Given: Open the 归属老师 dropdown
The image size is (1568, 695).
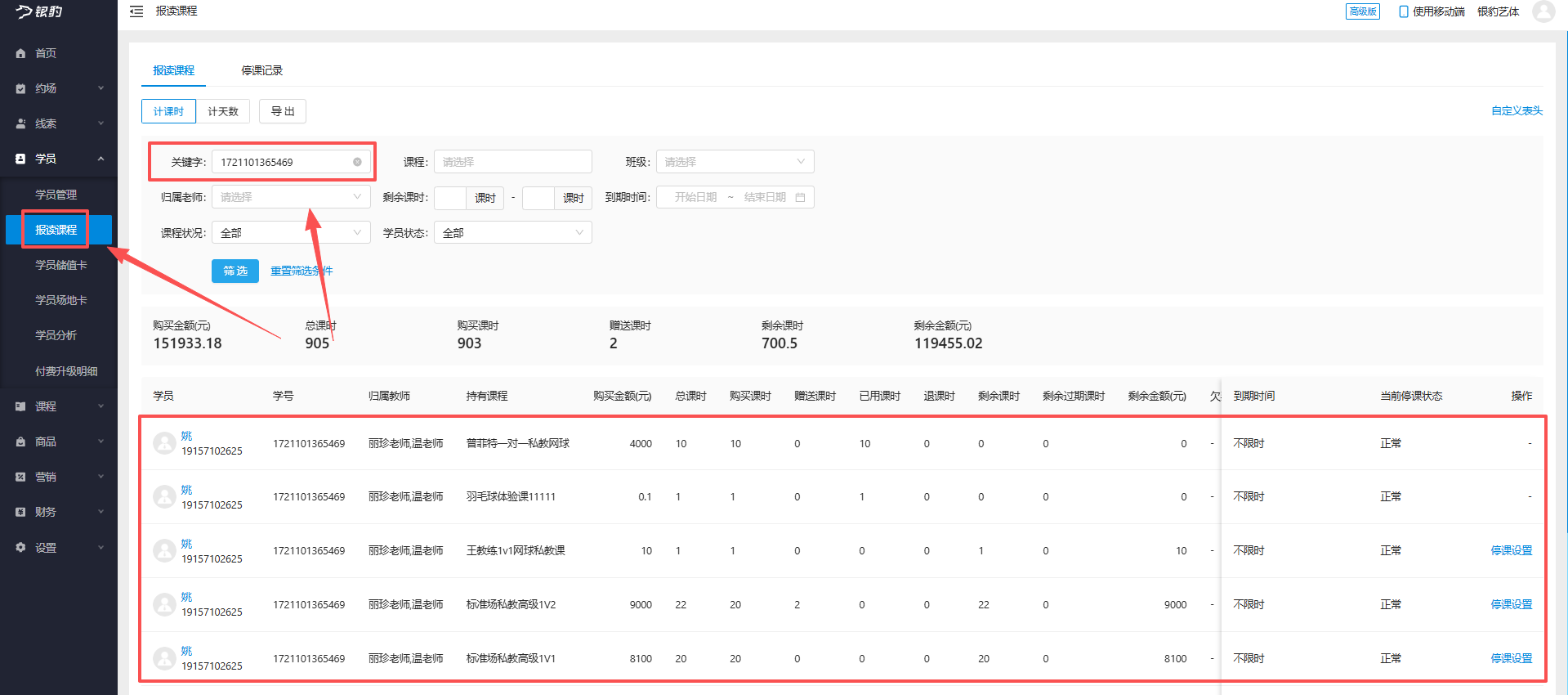Looking at the screenshot, I should click(291, 197).
